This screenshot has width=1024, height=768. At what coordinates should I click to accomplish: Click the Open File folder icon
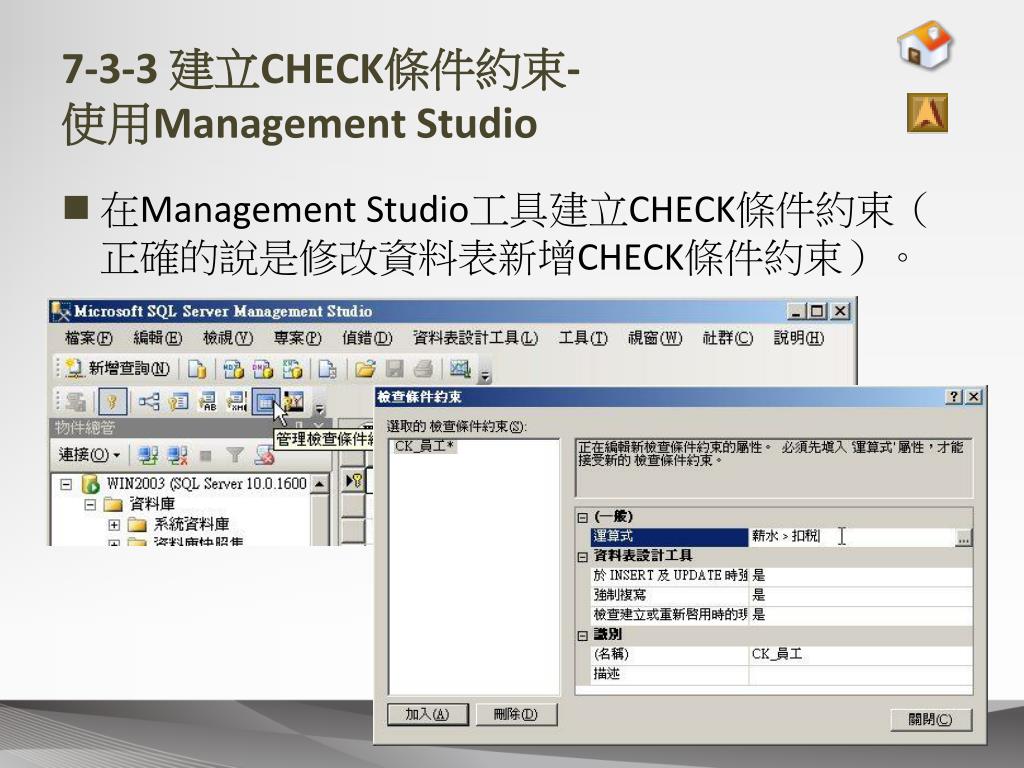coord(365,369)
